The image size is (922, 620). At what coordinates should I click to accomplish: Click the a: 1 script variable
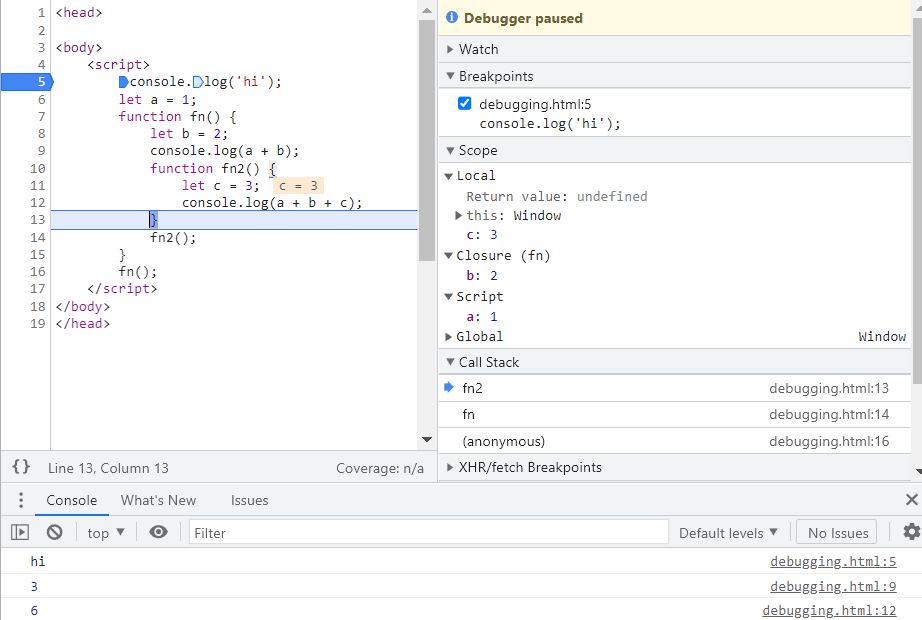click(x=482, y=316)
